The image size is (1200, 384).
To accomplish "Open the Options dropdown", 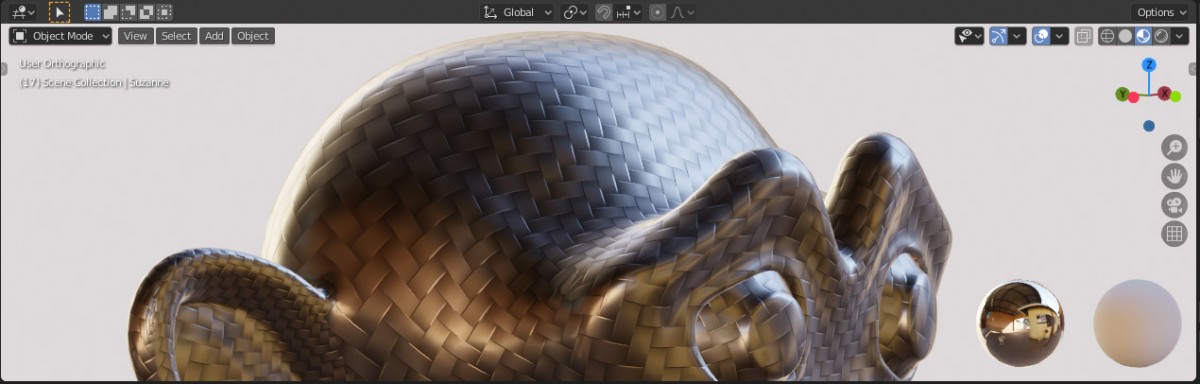I will (1162, 12).
